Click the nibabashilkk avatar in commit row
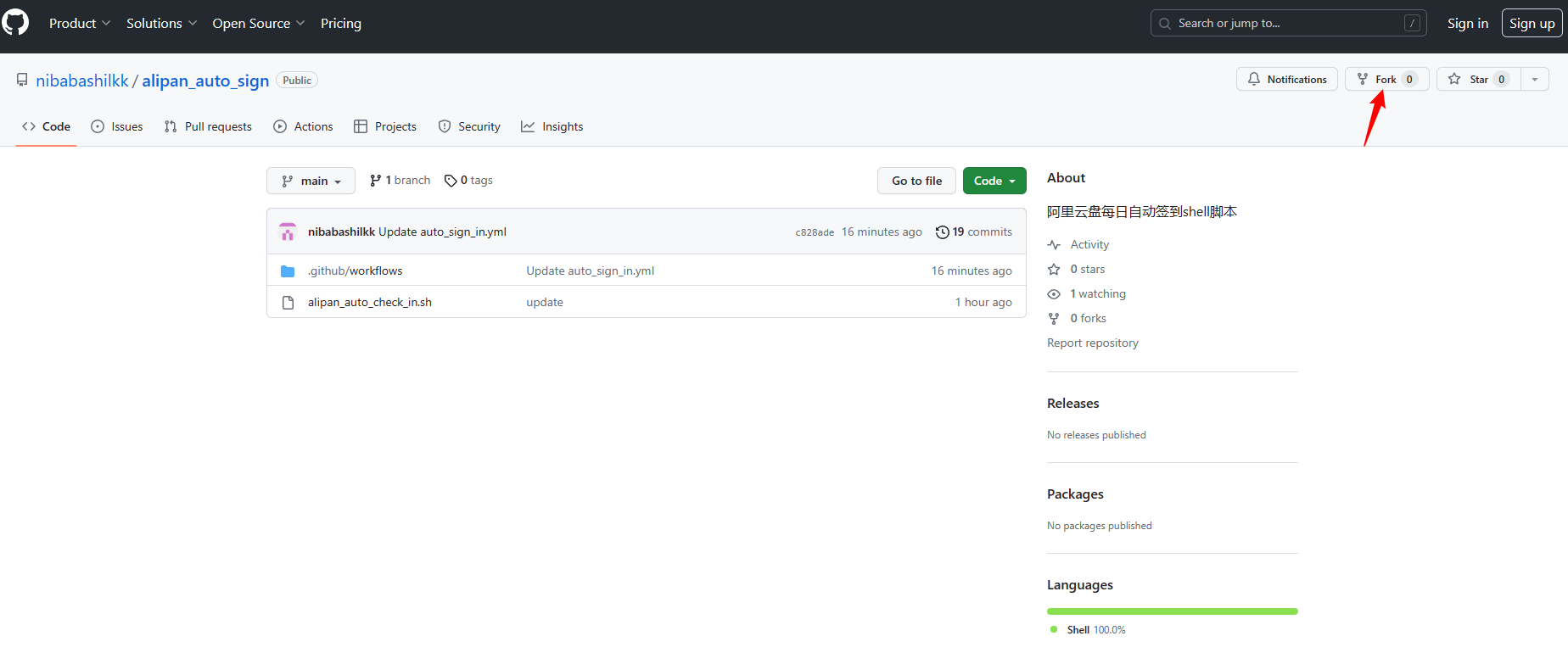Viewport: 1568px width, 664px height. click(288, 232)
